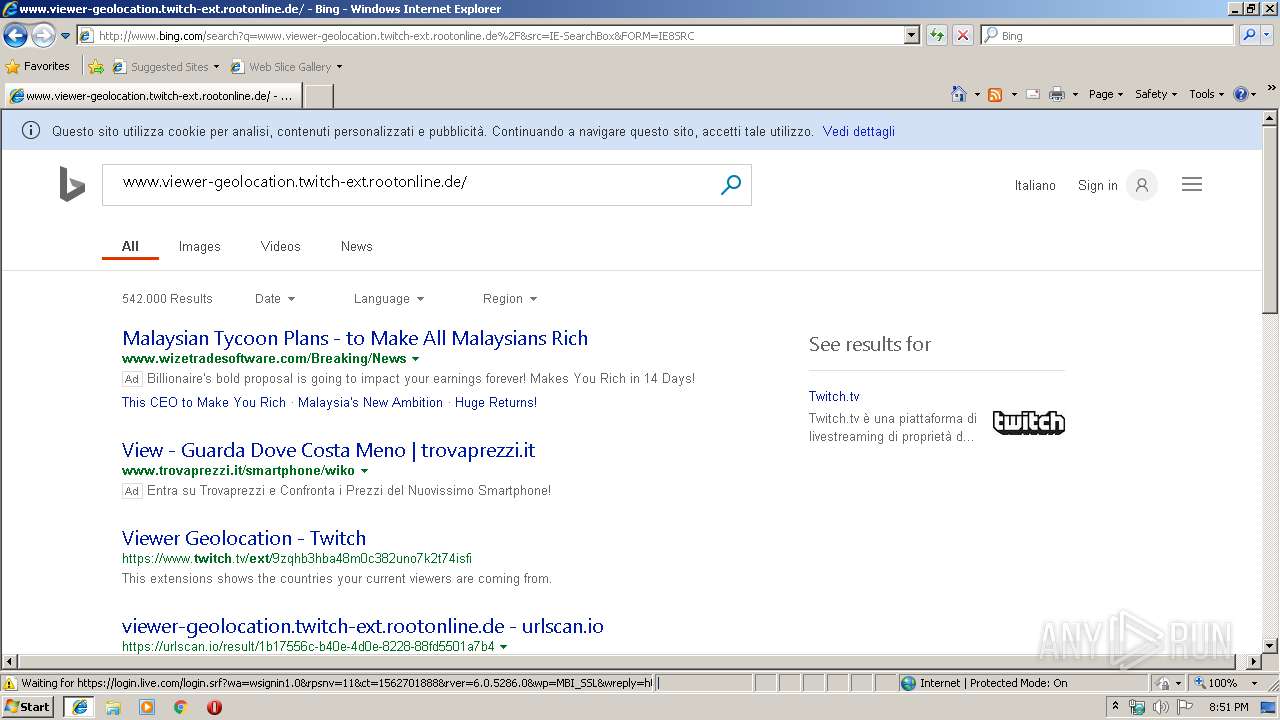This screenshot has height=720, width=1280.
Task: Open Windows Explorer folder on taskbar
Action: click(113, 707)
